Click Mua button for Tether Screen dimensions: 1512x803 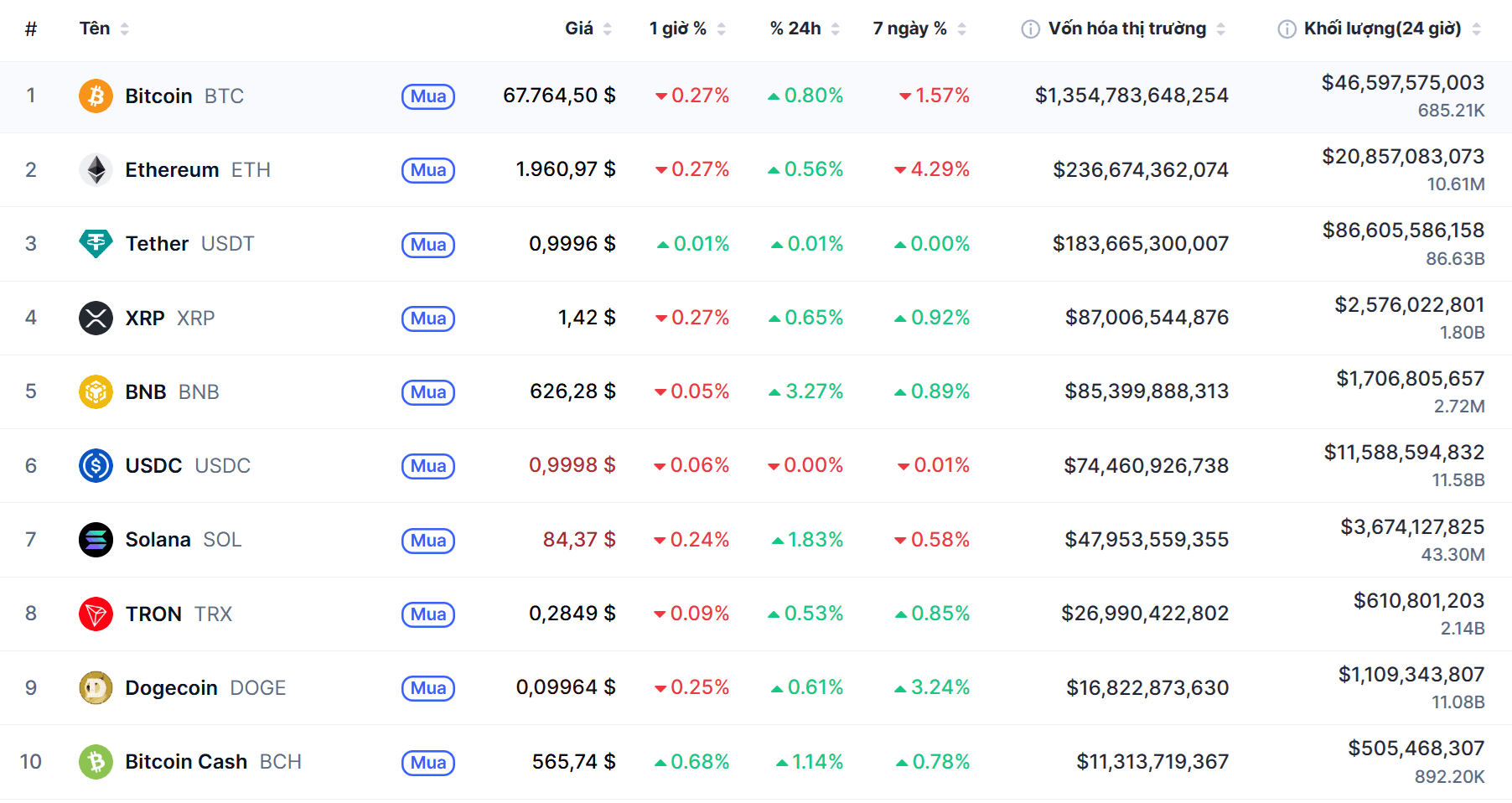(428, 245)
